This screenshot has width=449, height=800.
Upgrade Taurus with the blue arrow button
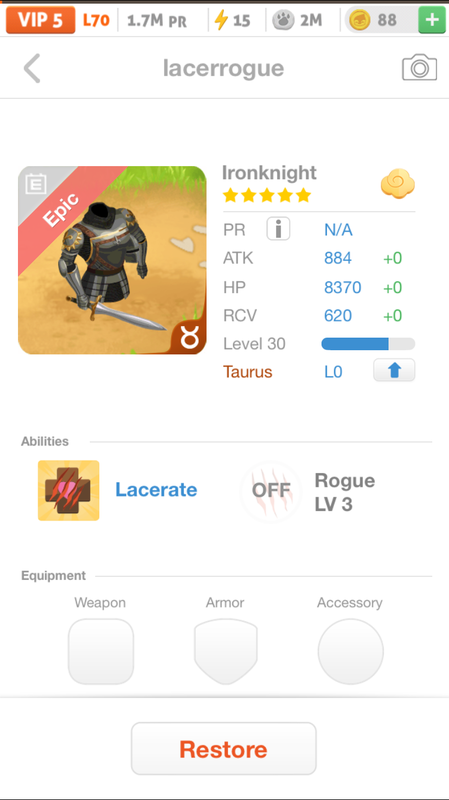[394, 370]
